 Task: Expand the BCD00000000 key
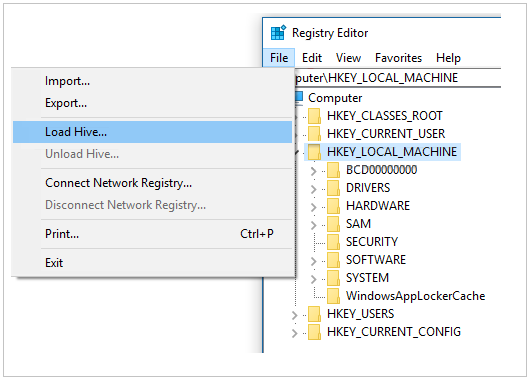pos(314,171)
